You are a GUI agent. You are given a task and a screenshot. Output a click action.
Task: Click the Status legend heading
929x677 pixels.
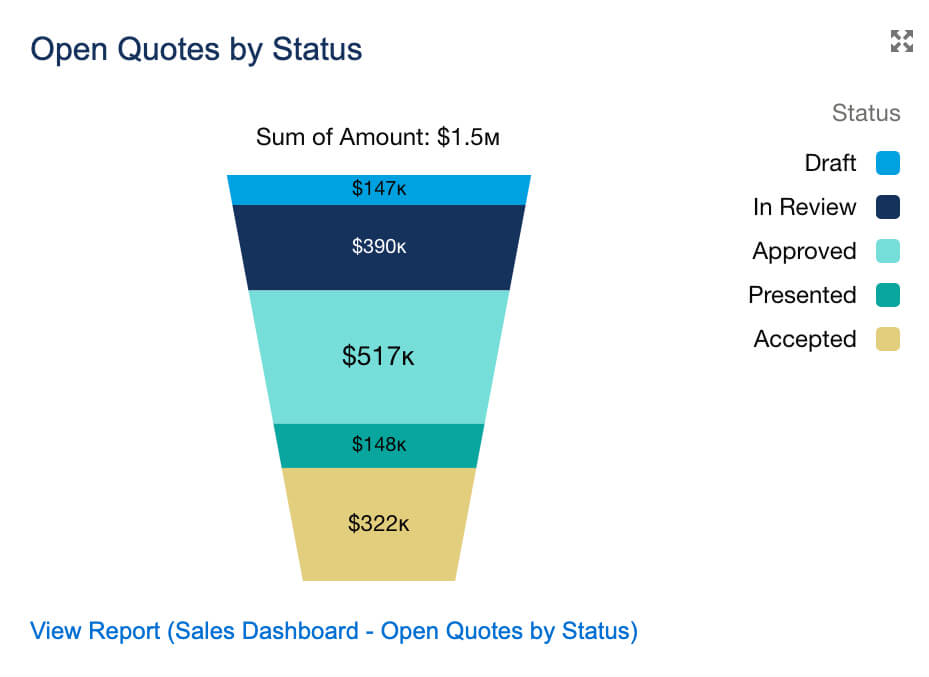[866, 113]
